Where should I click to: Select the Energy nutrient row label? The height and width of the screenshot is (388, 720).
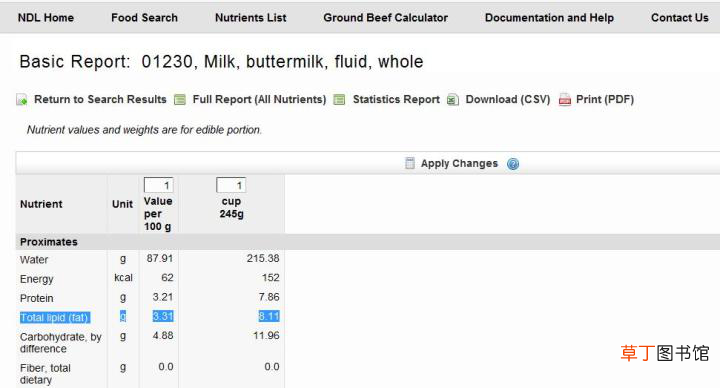click(x=37, y=279)
